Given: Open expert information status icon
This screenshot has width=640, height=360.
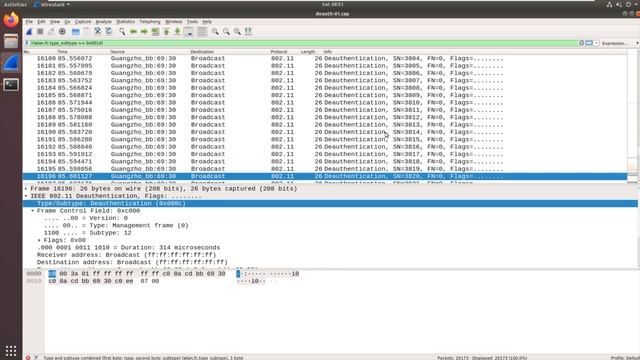Looking at the screenshot, I should coord(28,358).
